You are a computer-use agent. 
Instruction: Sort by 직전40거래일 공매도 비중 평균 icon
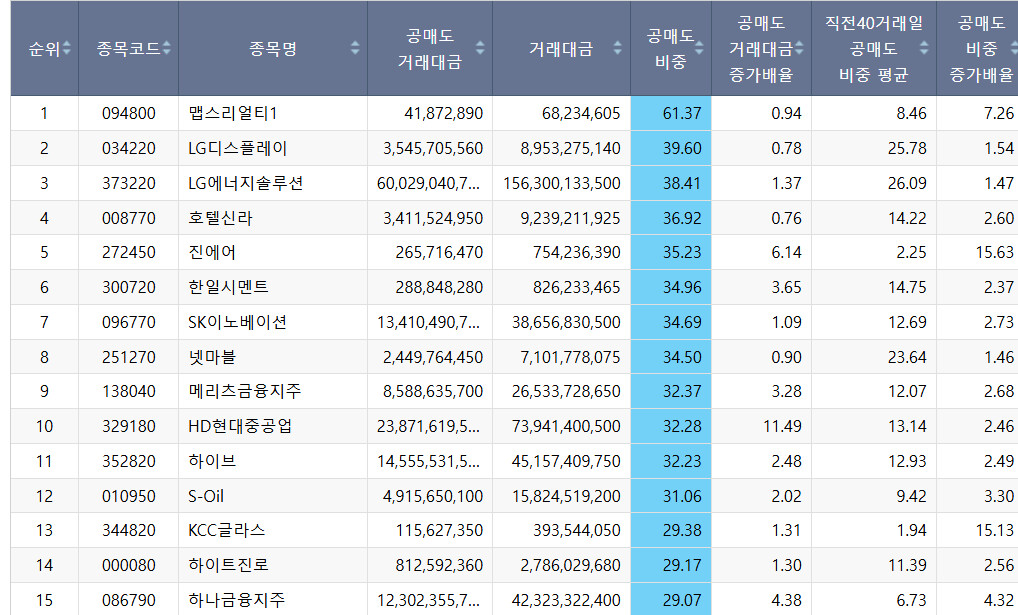(x=926, y=48)
